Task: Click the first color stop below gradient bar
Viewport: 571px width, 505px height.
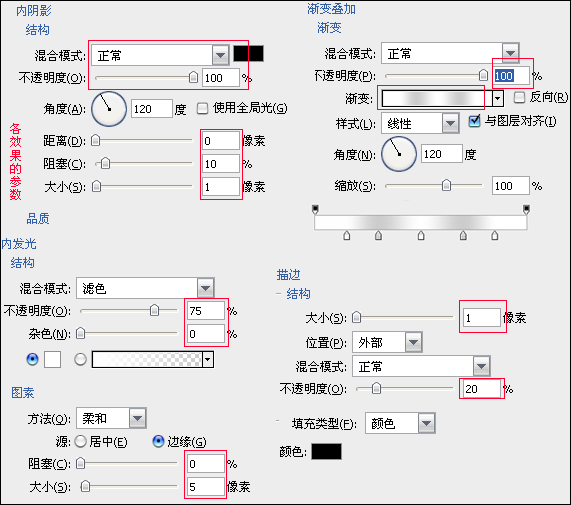Action: [347, 236]
